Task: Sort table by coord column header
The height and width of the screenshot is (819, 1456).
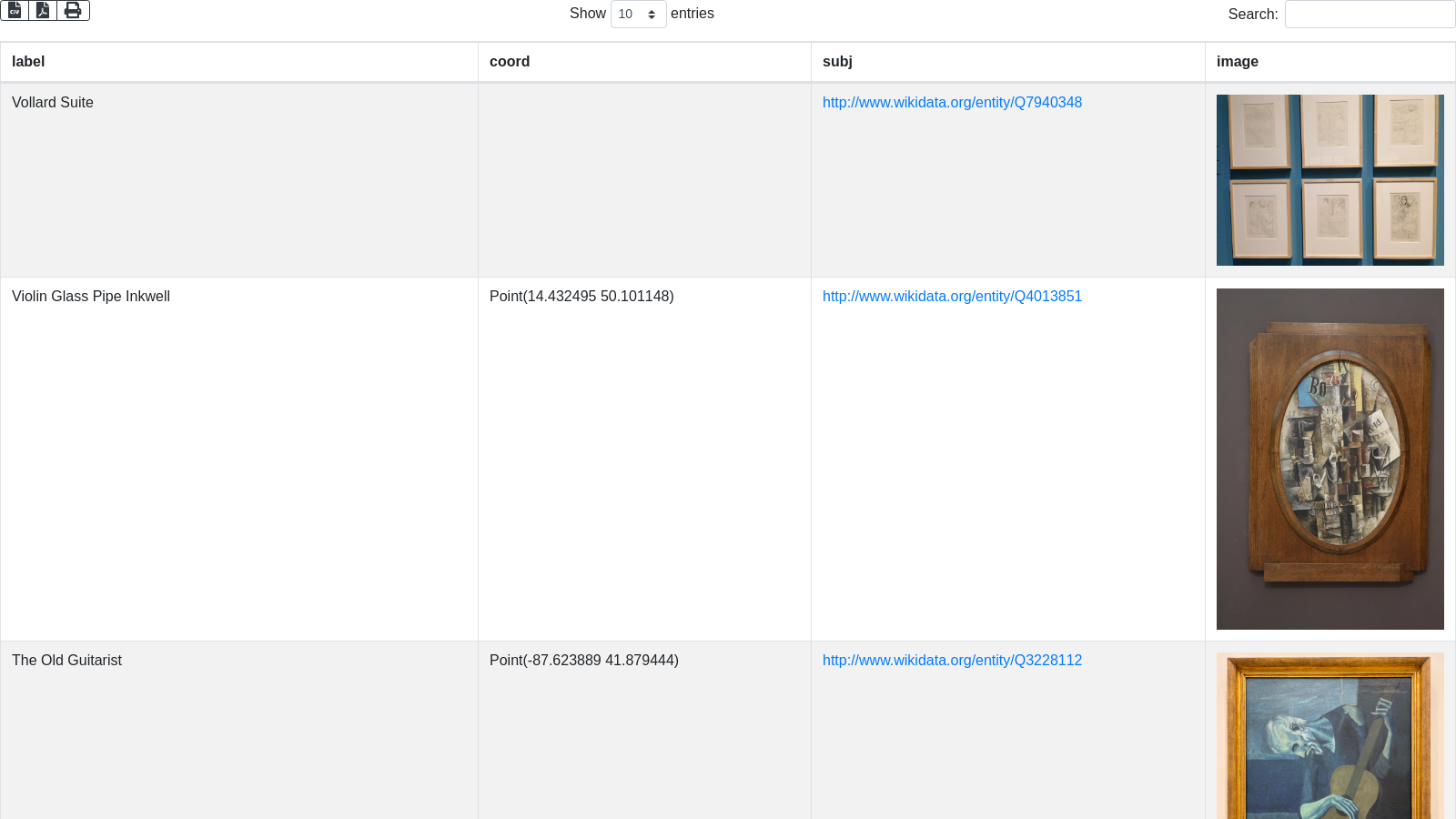Action: point(510,62)
